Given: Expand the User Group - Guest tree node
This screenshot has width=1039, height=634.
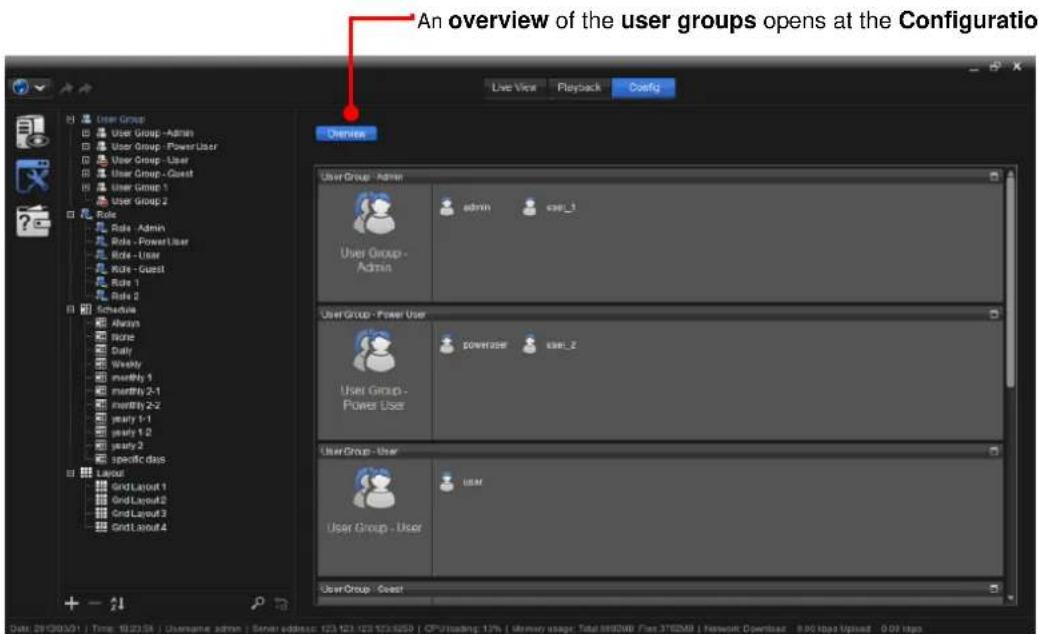Looking at the screenshot, I should [85, 174].
